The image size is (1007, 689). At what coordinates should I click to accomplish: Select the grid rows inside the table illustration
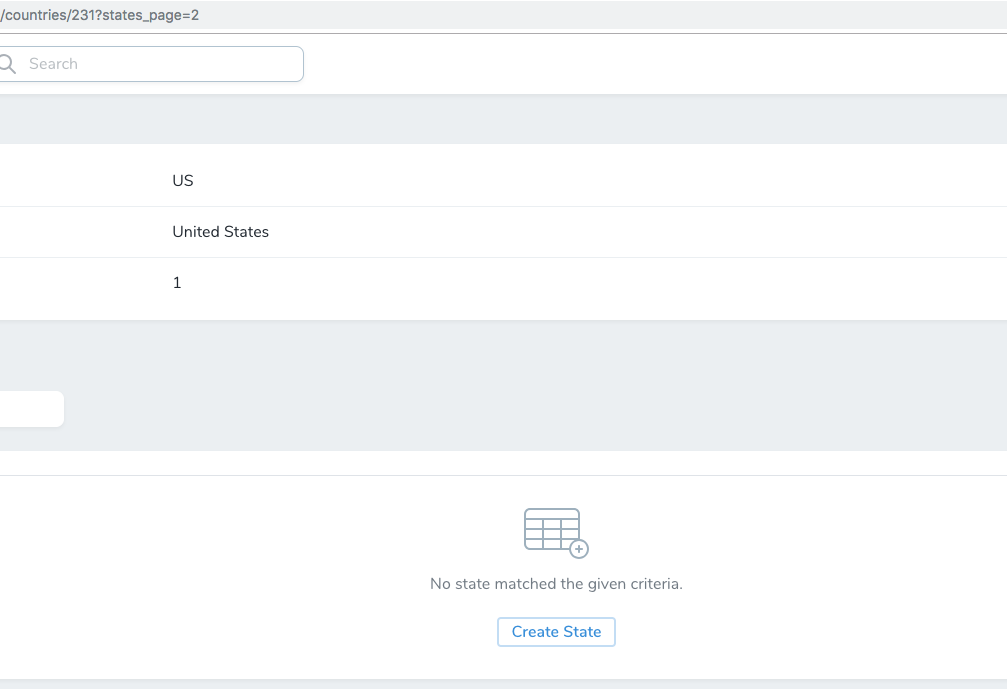click(549, 532)
